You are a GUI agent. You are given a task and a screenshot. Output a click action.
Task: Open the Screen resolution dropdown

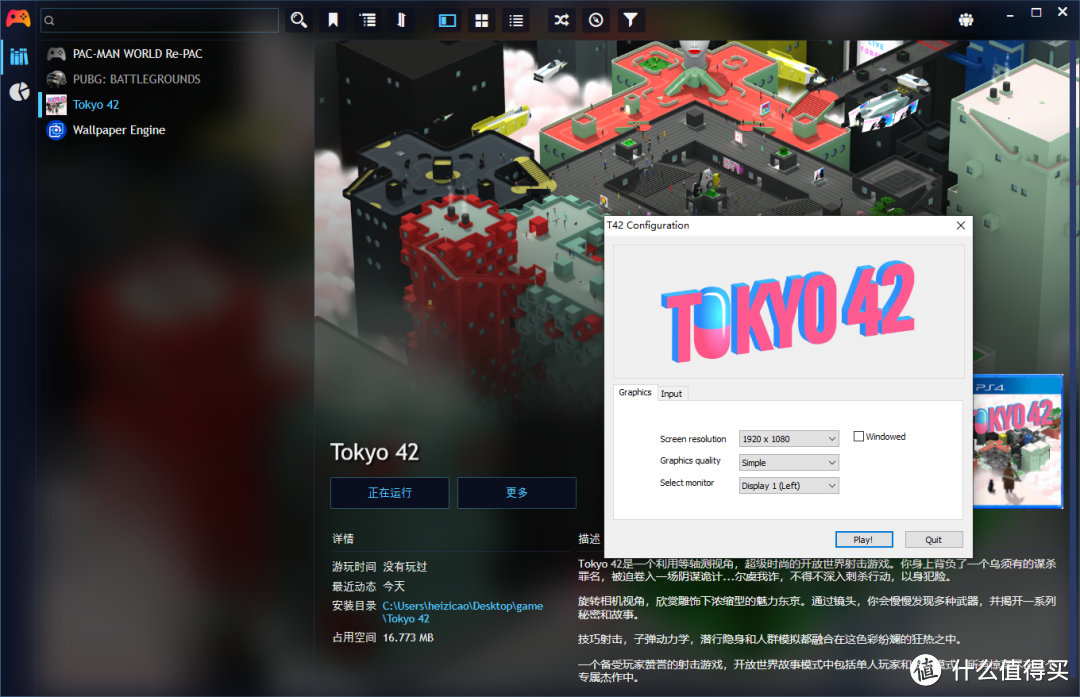point(789,439)
